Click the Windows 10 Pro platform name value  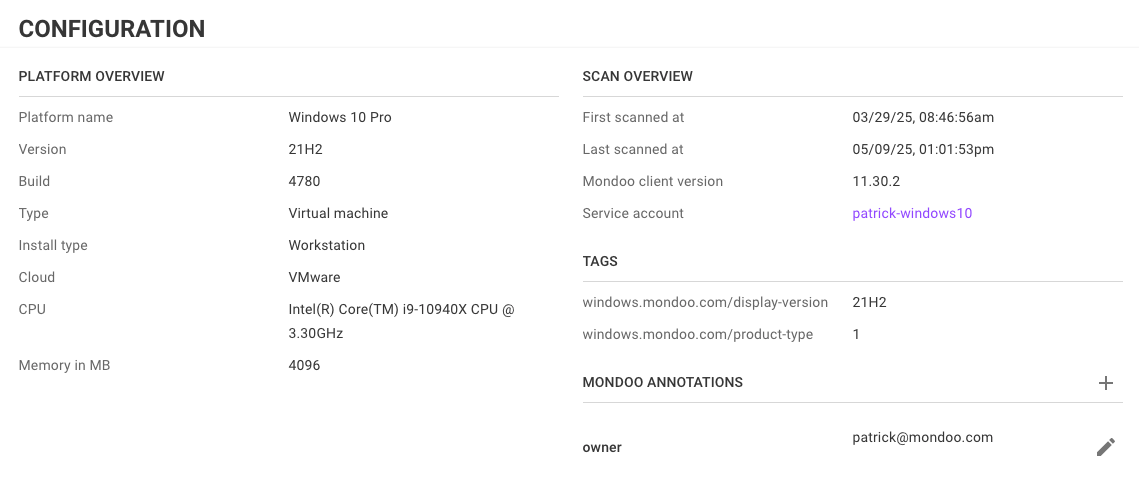[340, 117]
